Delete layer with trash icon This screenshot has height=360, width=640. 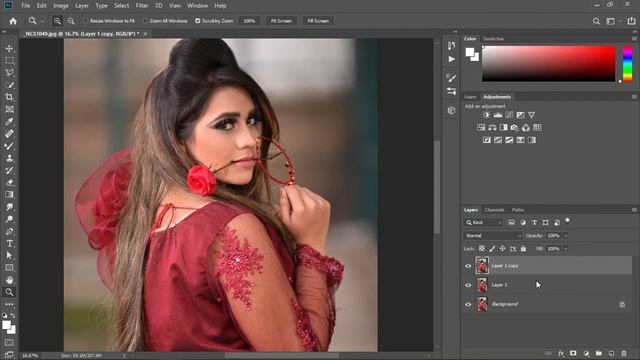[x=624, y=353]
